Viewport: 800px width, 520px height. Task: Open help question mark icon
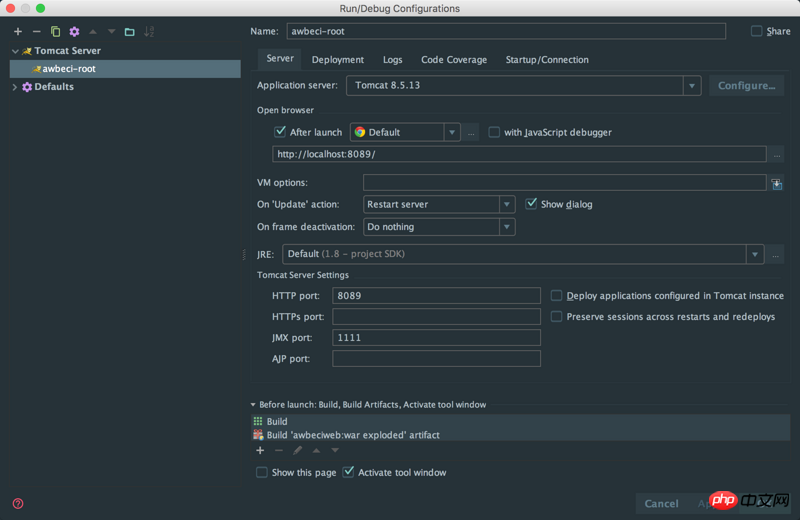(18, 504)
